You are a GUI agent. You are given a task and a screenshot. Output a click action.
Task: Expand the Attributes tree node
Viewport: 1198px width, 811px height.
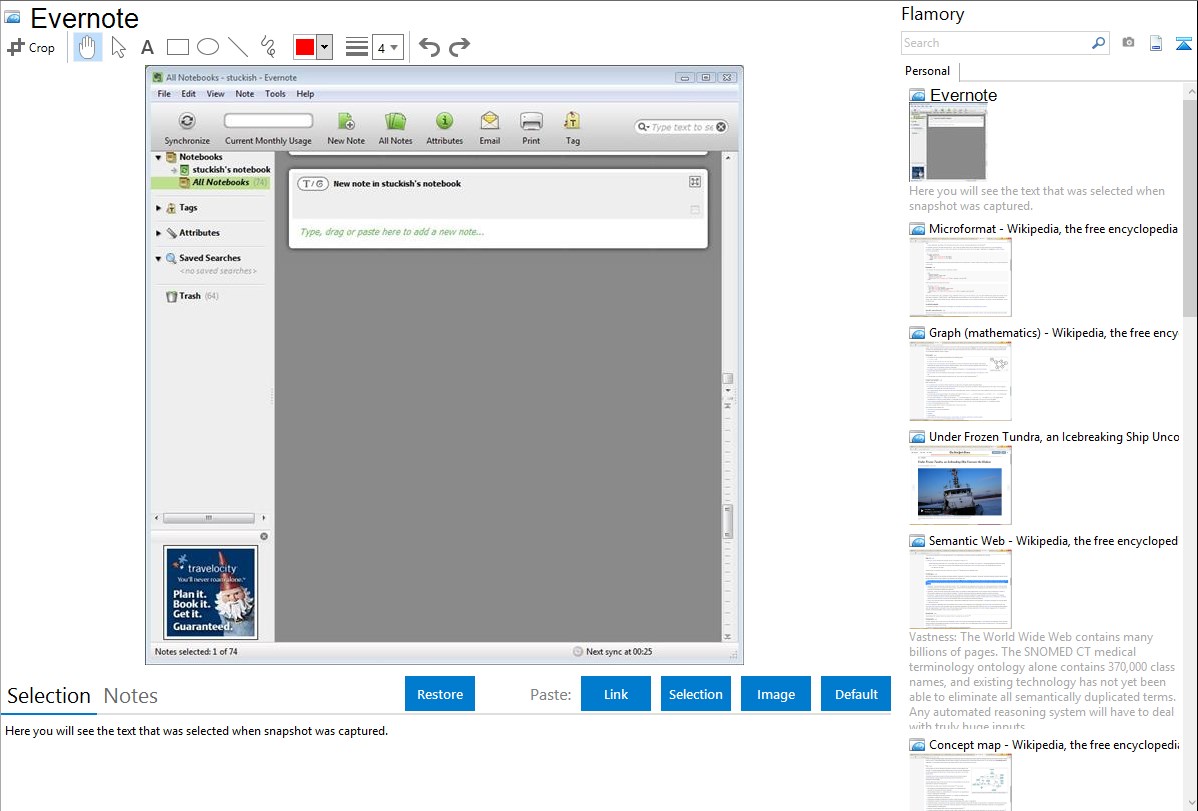click(159, 233)
